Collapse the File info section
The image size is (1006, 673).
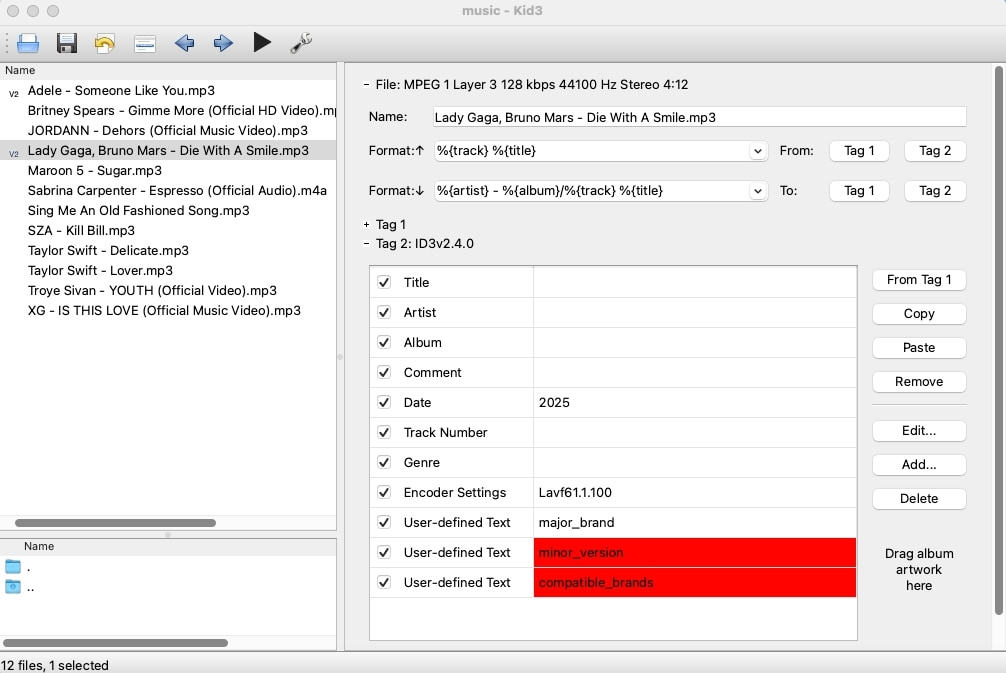tap(366, 85)
